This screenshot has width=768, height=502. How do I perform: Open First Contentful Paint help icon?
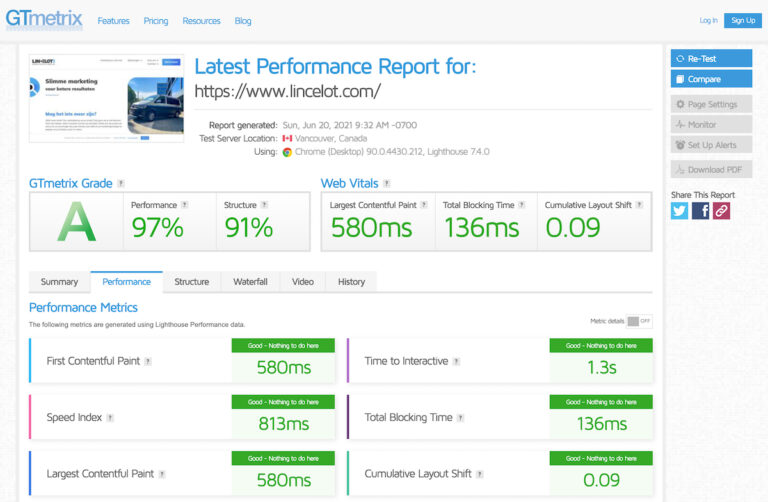coord(148,361)
